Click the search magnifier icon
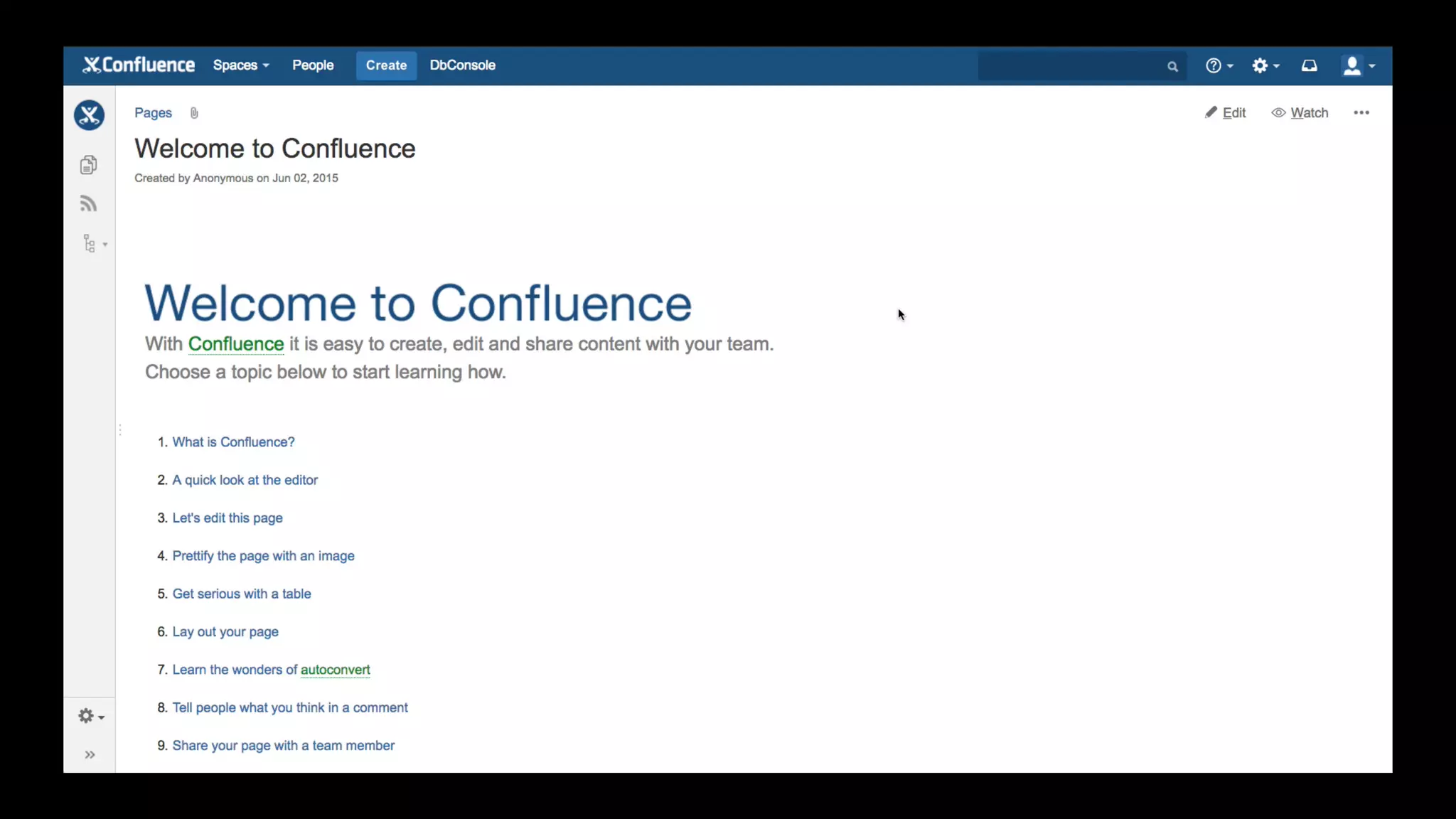The image size is (1456, 819). [1172, 67]
